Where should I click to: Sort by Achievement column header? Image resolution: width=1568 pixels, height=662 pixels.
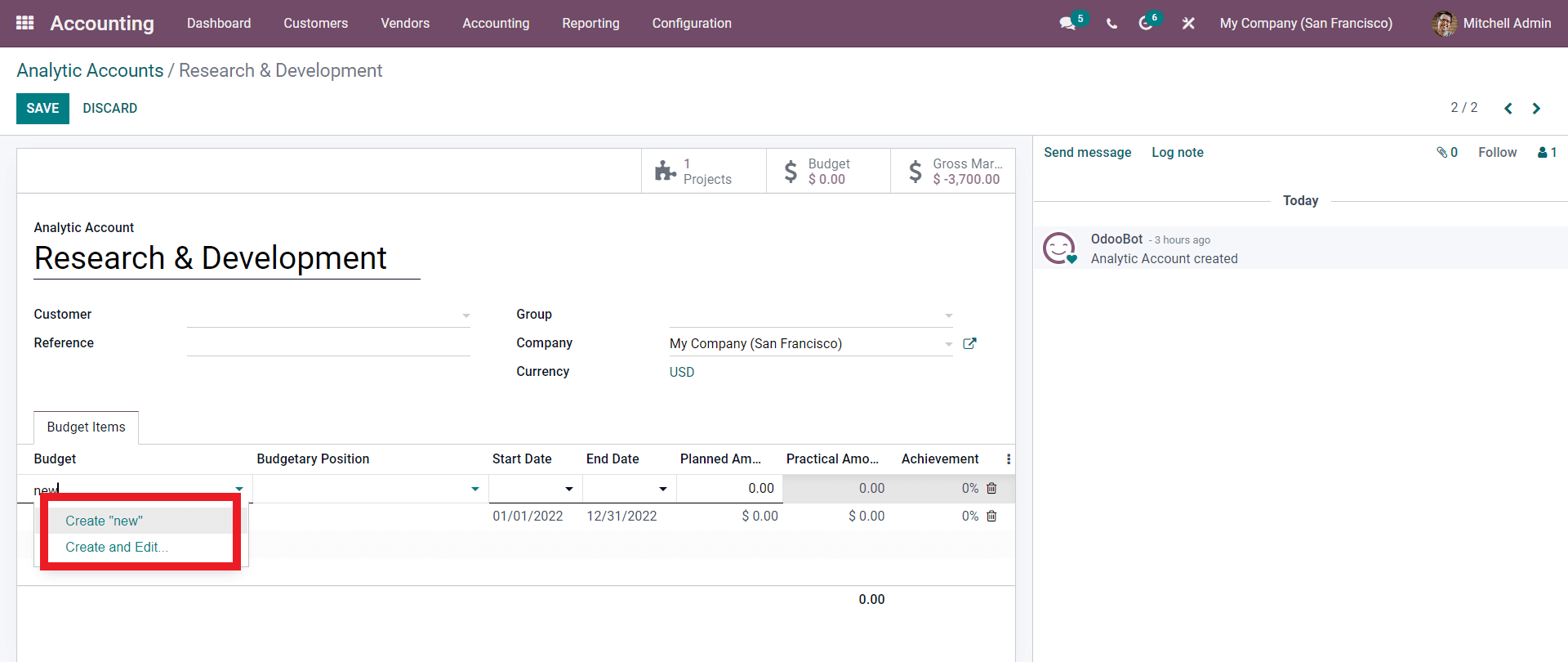pyautogui.click(x=940, y=459)
